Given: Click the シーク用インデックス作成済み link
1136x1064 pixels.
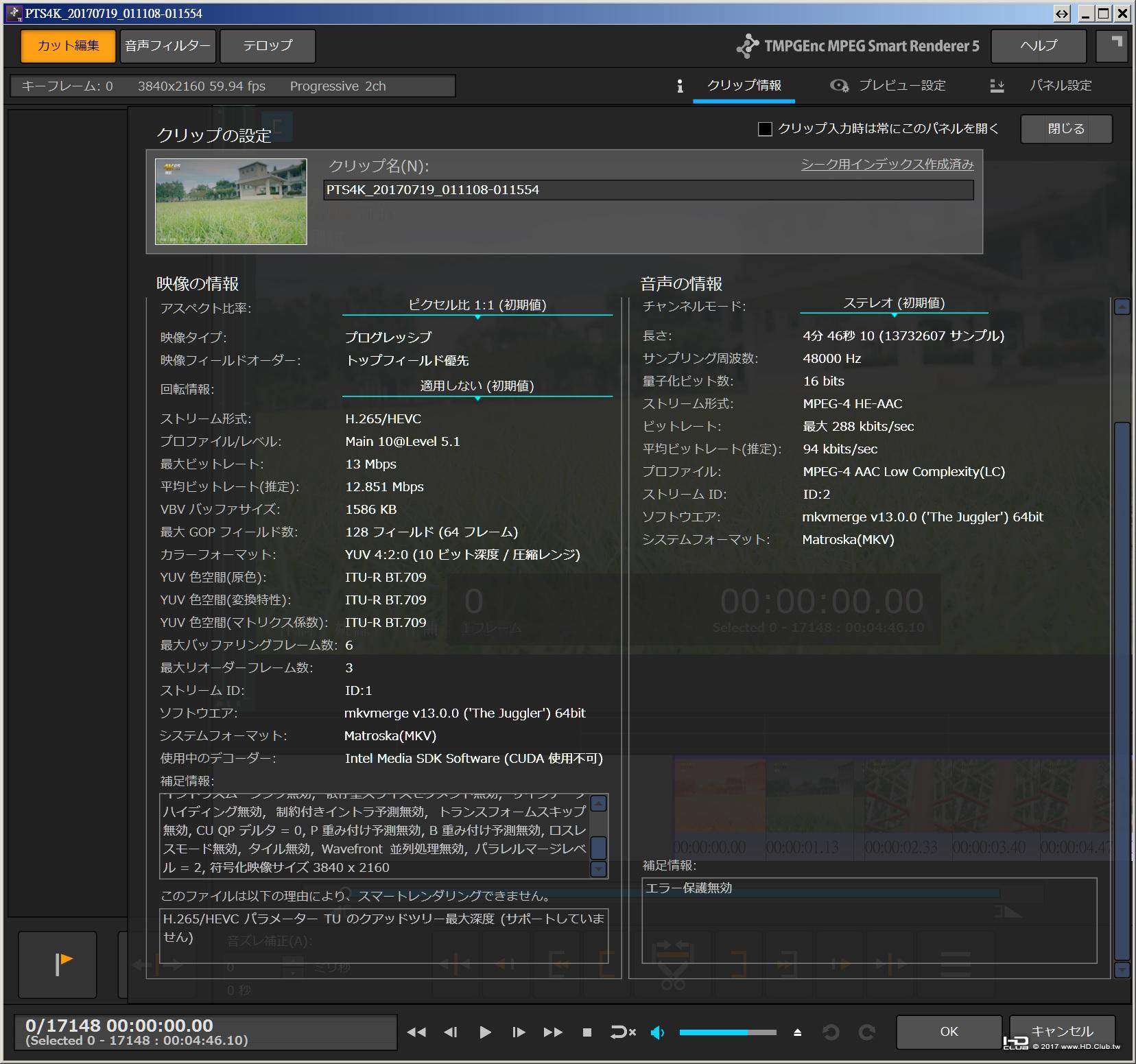Looking at the screenshot, I should pyautogui.click(x=887, y=165).
